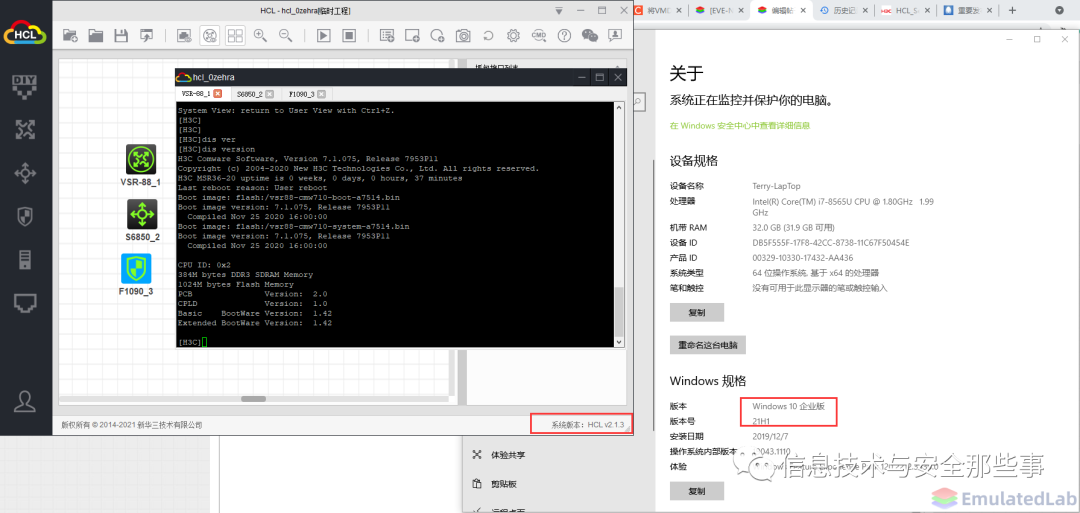Open the CMD command tool icon
The height and width of the screenshot is (513, 1080).
tap(539, 36)
